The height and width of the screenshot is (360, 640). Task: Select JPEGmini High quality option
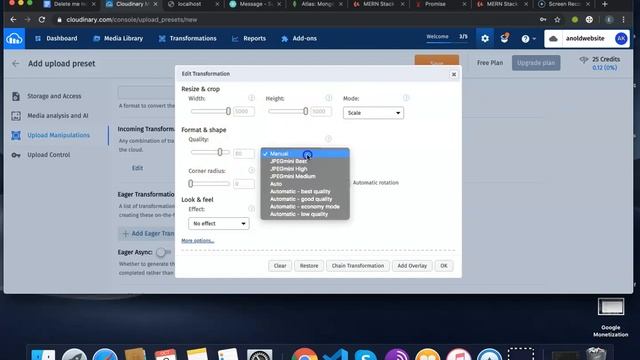coord(305,169)
